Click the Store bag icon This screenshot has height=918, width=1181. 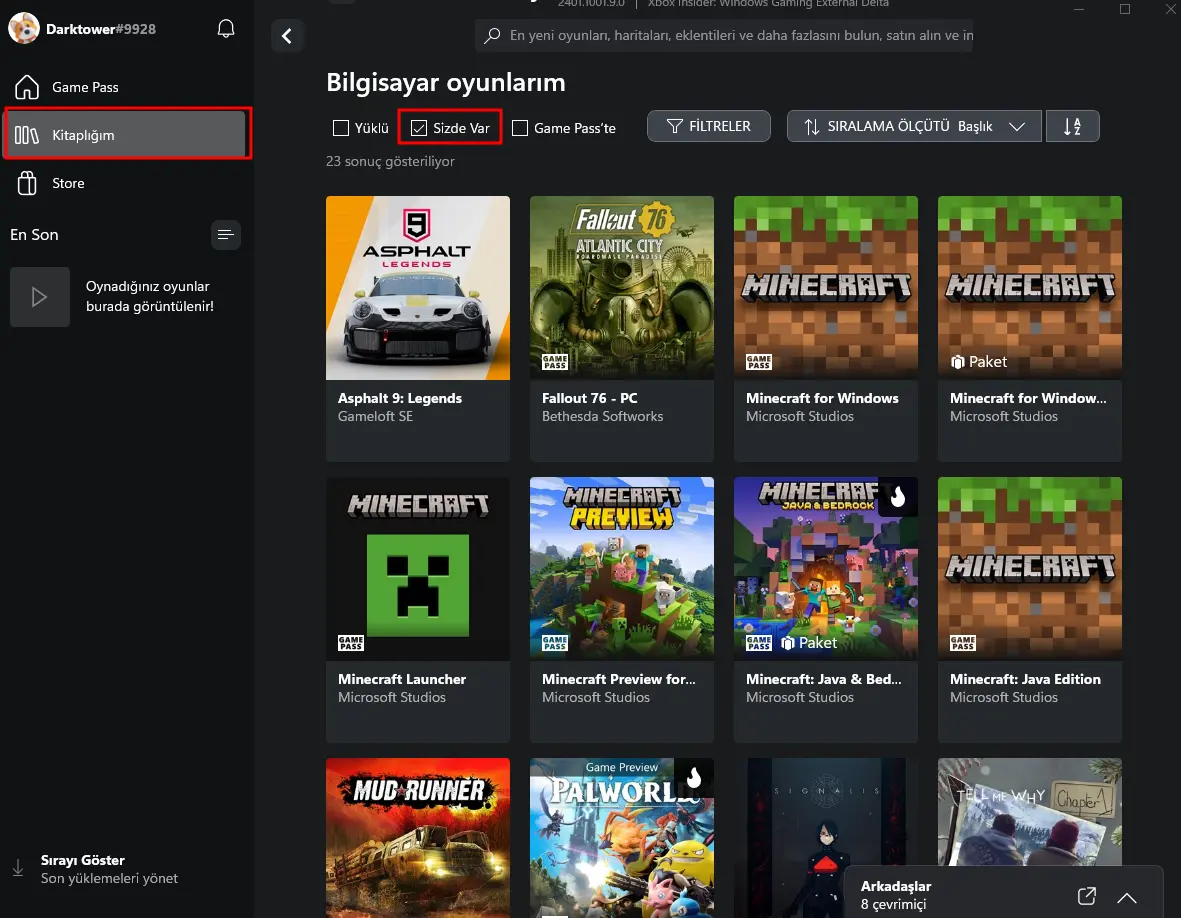(27, 183)
